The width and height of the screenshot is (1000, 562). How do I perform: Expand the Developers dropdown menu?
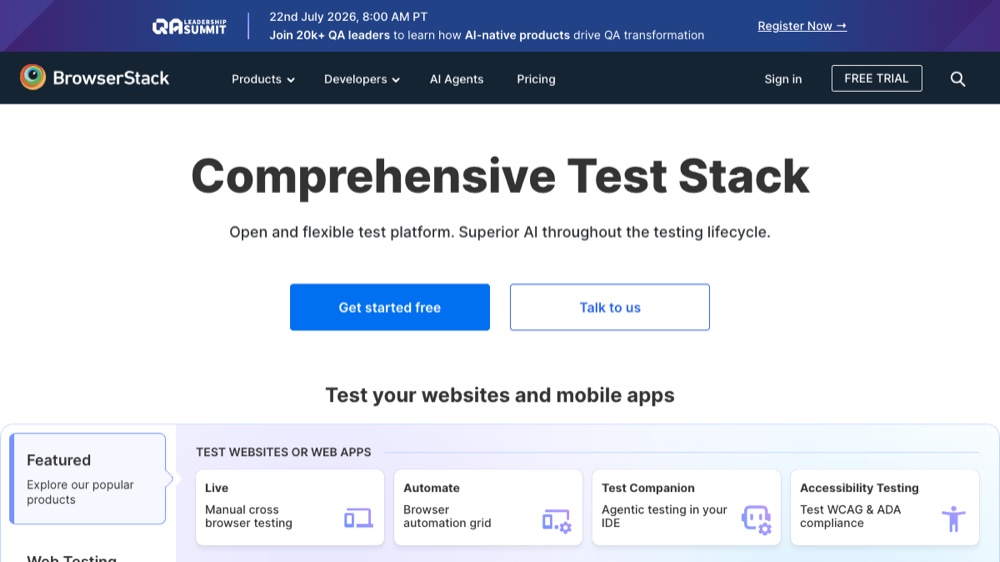(362, 79)
